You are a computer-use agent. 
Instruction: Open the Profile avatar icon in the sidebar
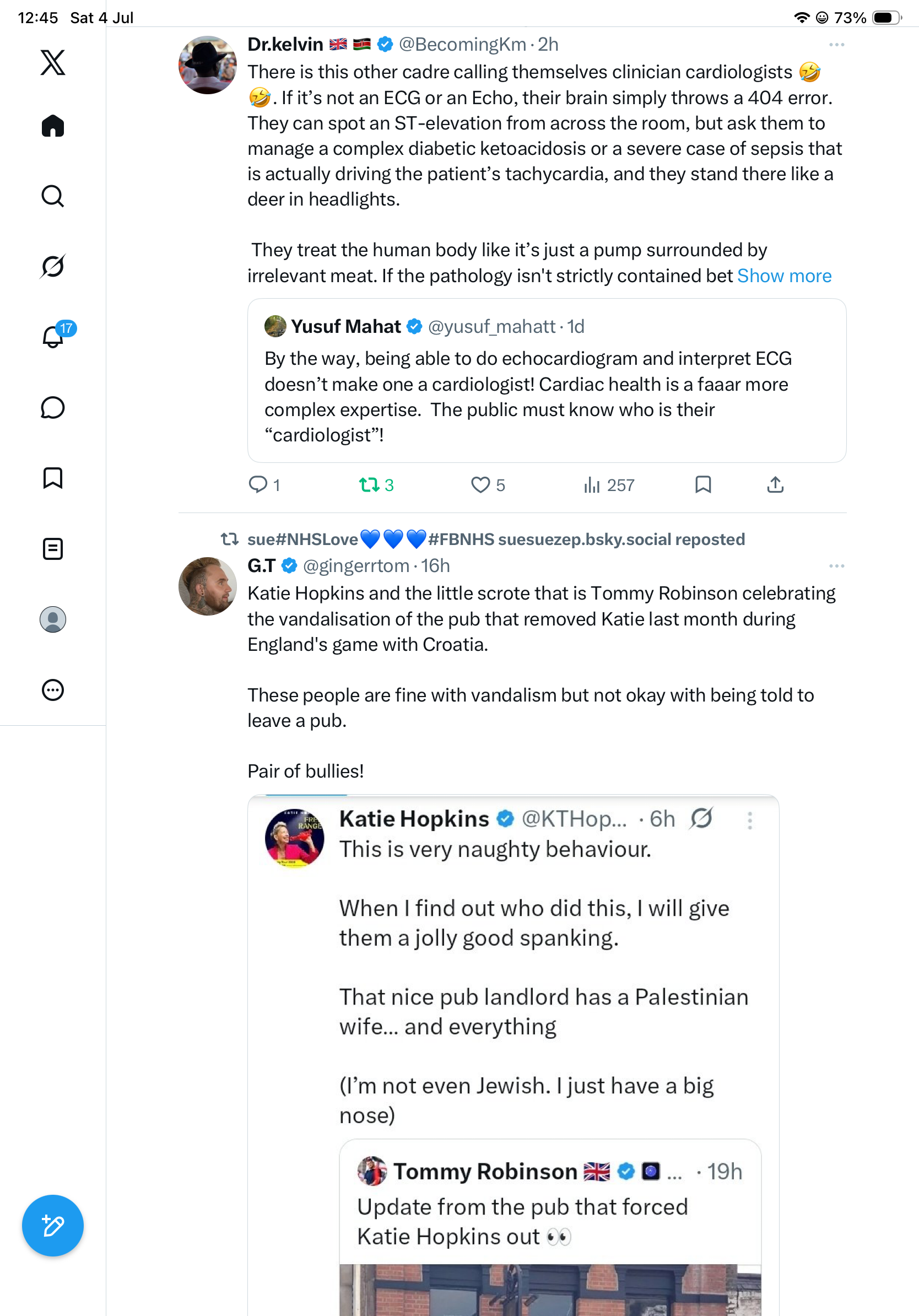point(53,619)
